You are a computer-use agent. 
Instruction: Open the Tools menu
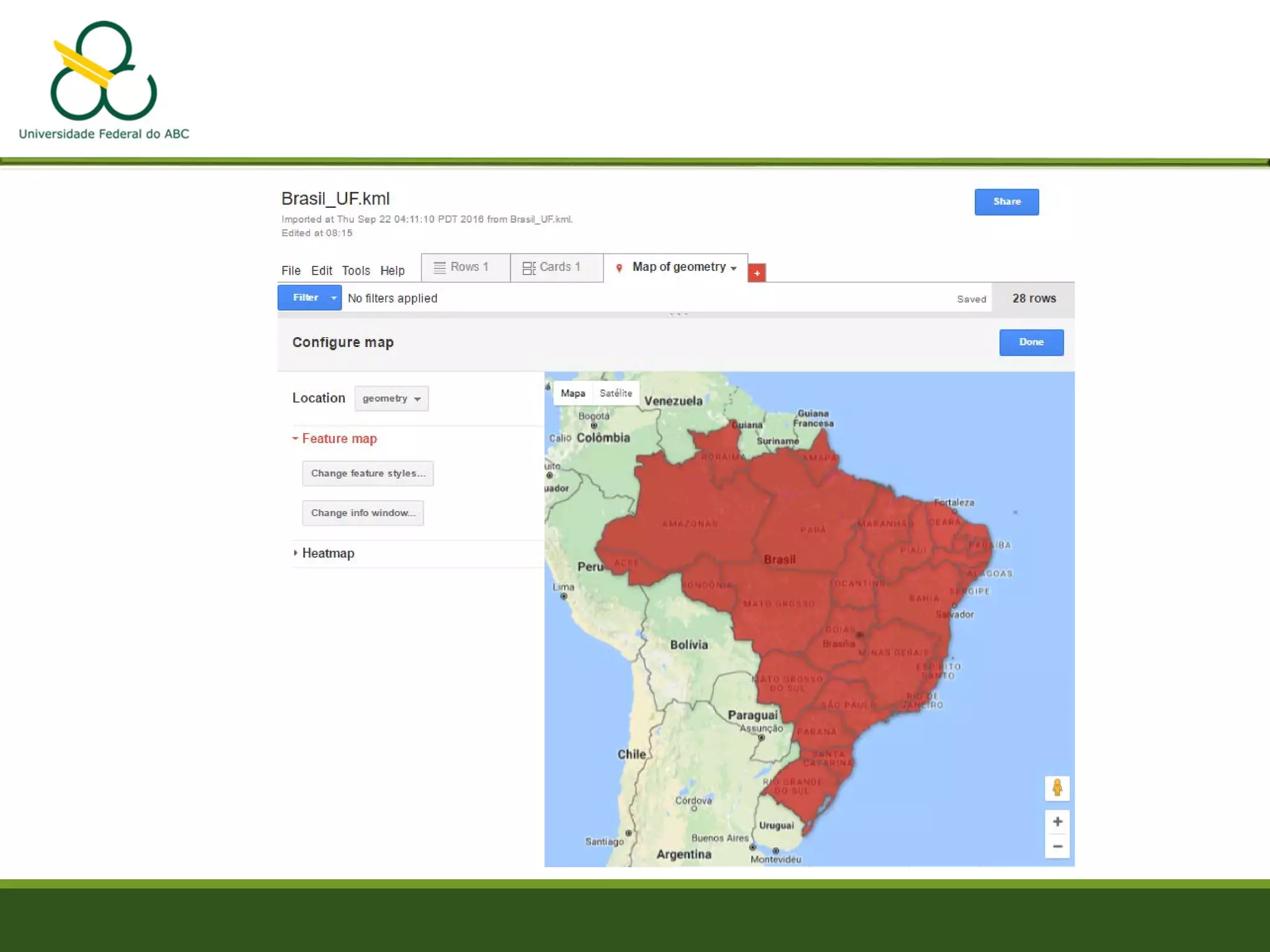[355, 271]
